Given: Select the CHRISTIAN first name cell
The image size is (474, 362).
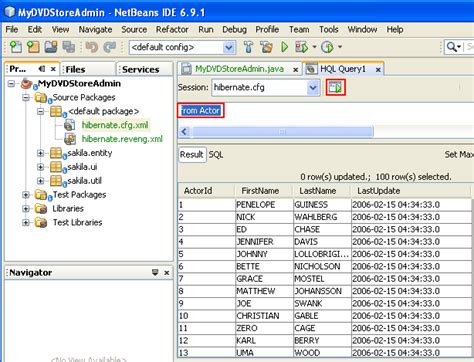Looking at the screenshot, I should click(264, 316).
